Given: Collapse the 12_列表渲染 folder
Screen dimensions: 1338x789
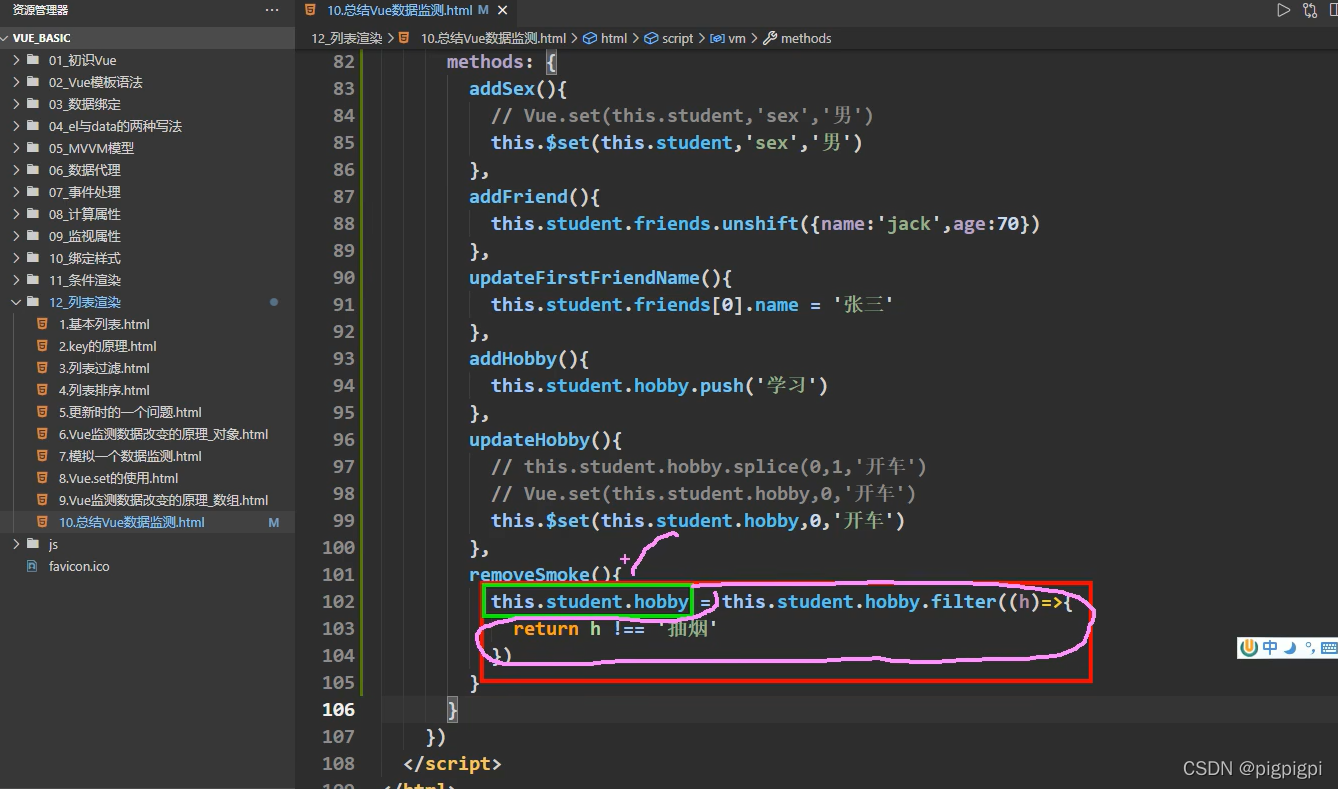Looking at the screenshot, I should 148,302.
